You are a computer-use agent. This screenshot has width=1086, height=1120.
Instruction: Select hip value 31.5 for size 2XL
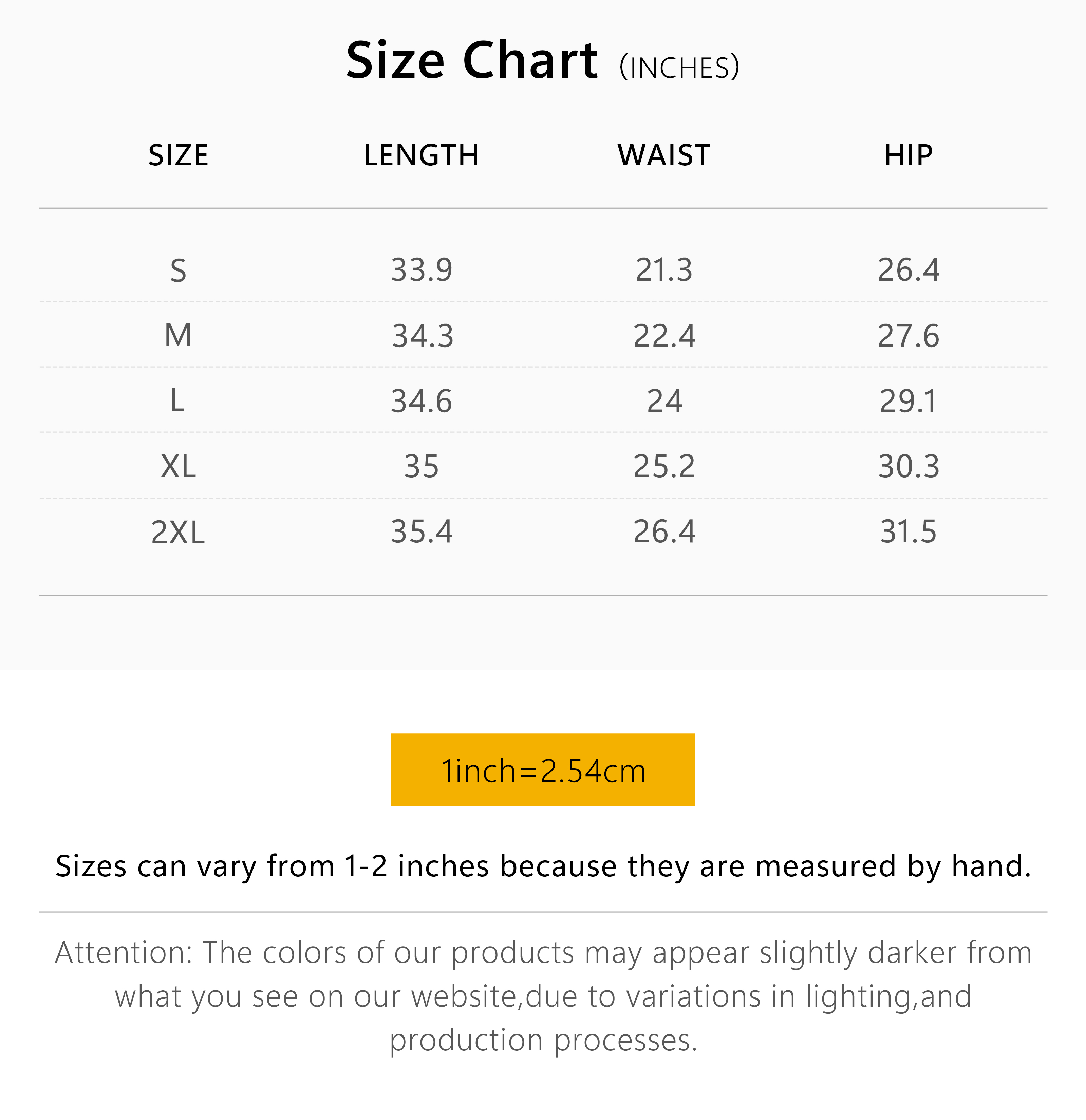pos(908,532)
